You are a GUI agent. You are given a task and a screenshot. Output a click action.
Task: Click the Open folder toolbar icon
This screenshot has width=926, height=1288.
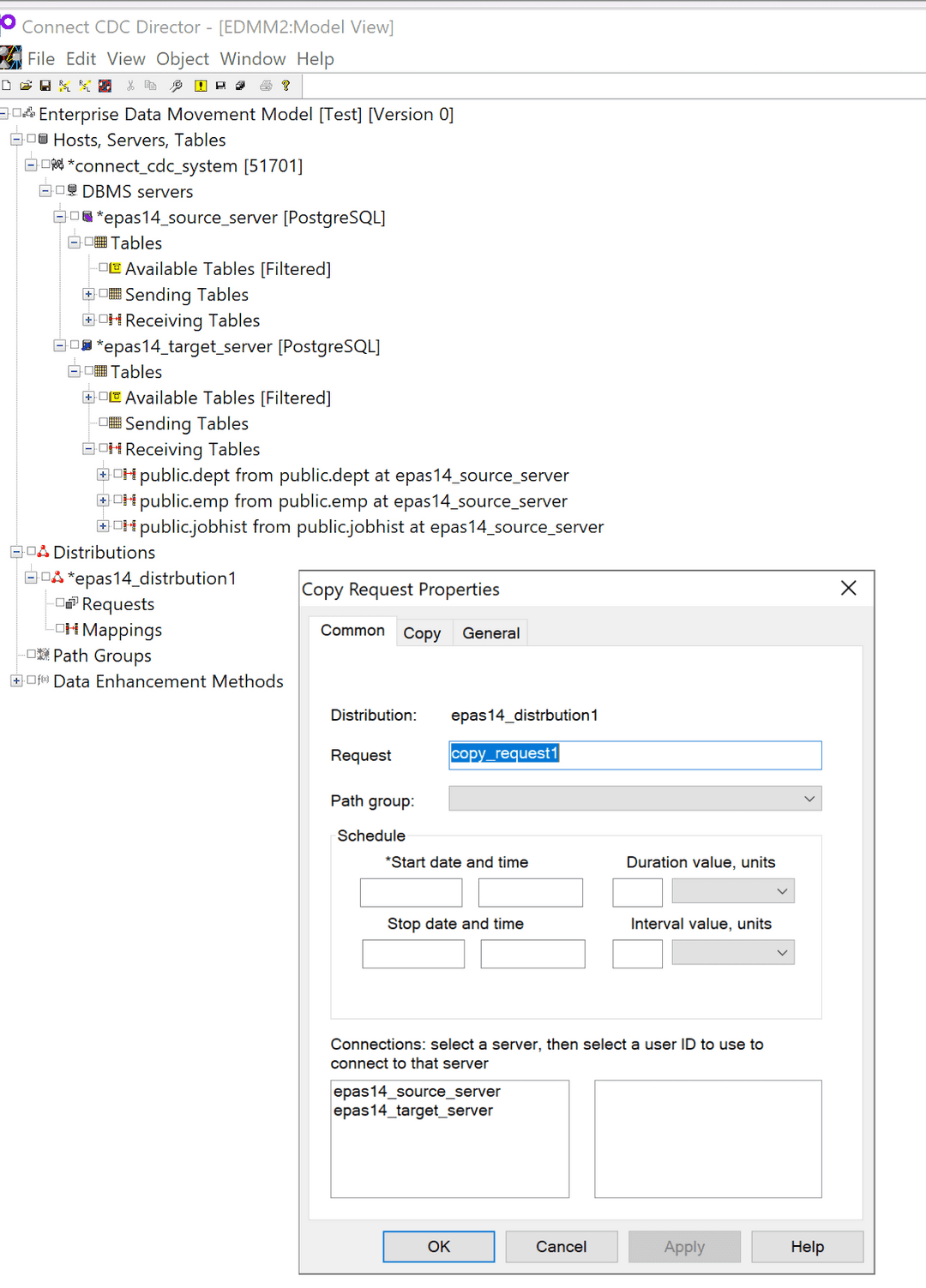click(26, 86)
